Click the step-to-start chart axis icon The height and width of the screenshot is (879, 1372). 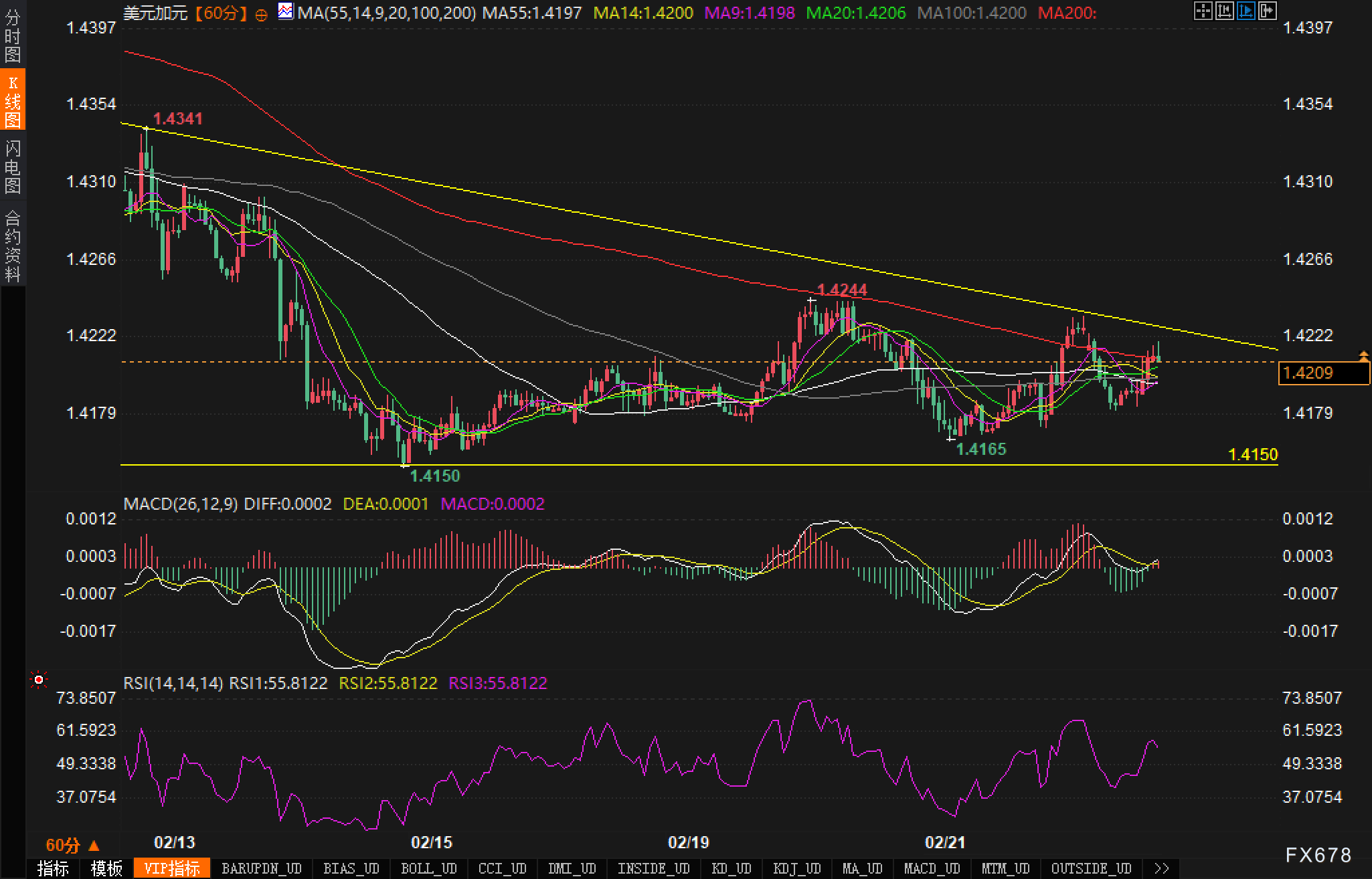[x=1224, y=11]
